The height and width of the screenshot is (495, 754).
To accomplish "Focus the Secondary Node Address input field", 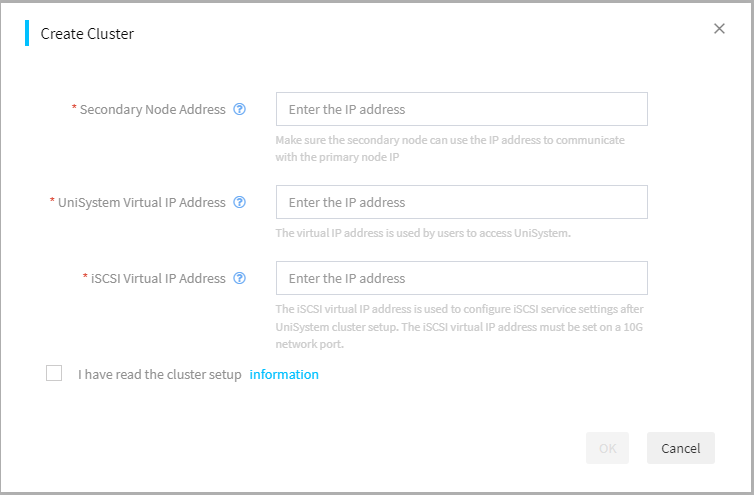I will click(462, 109).
